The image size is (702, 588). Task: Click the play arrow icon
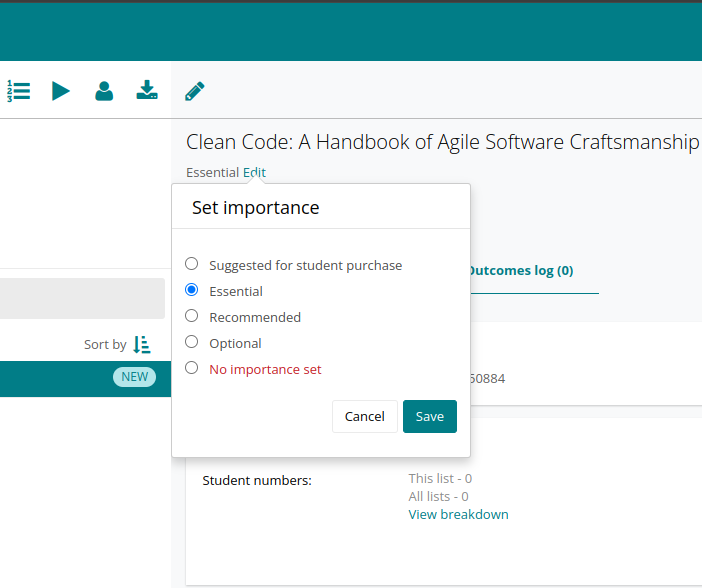point(61,91)
